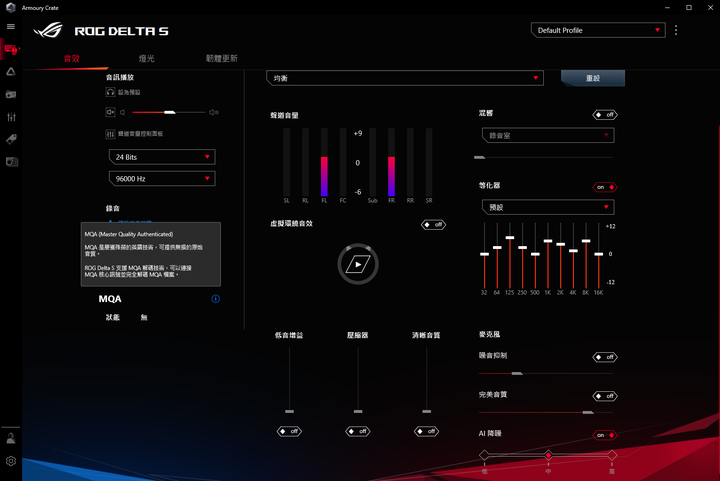The height and width of the screenshot is (481, 720).
Task: Click the ROG logo beside ROG DELTA S
Action: click(x=48, y=30)
